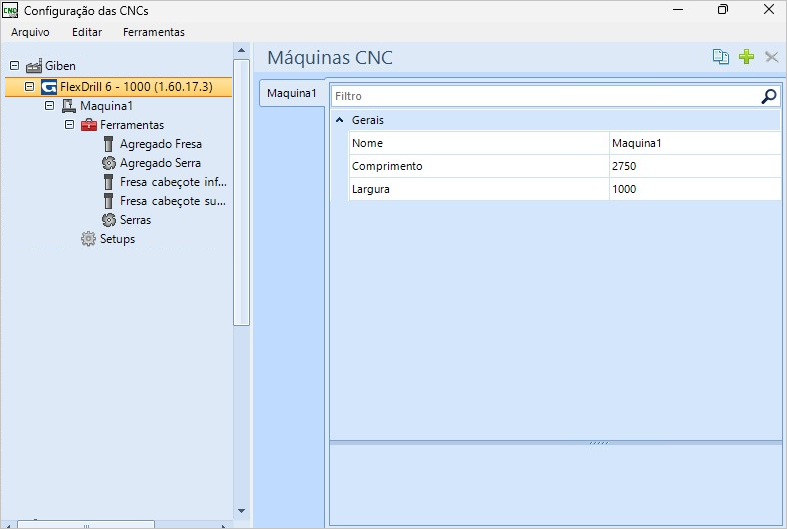This screenshot has height=529, width=787.
Task: Open the Arquivo menu
Action: [30, 32]
